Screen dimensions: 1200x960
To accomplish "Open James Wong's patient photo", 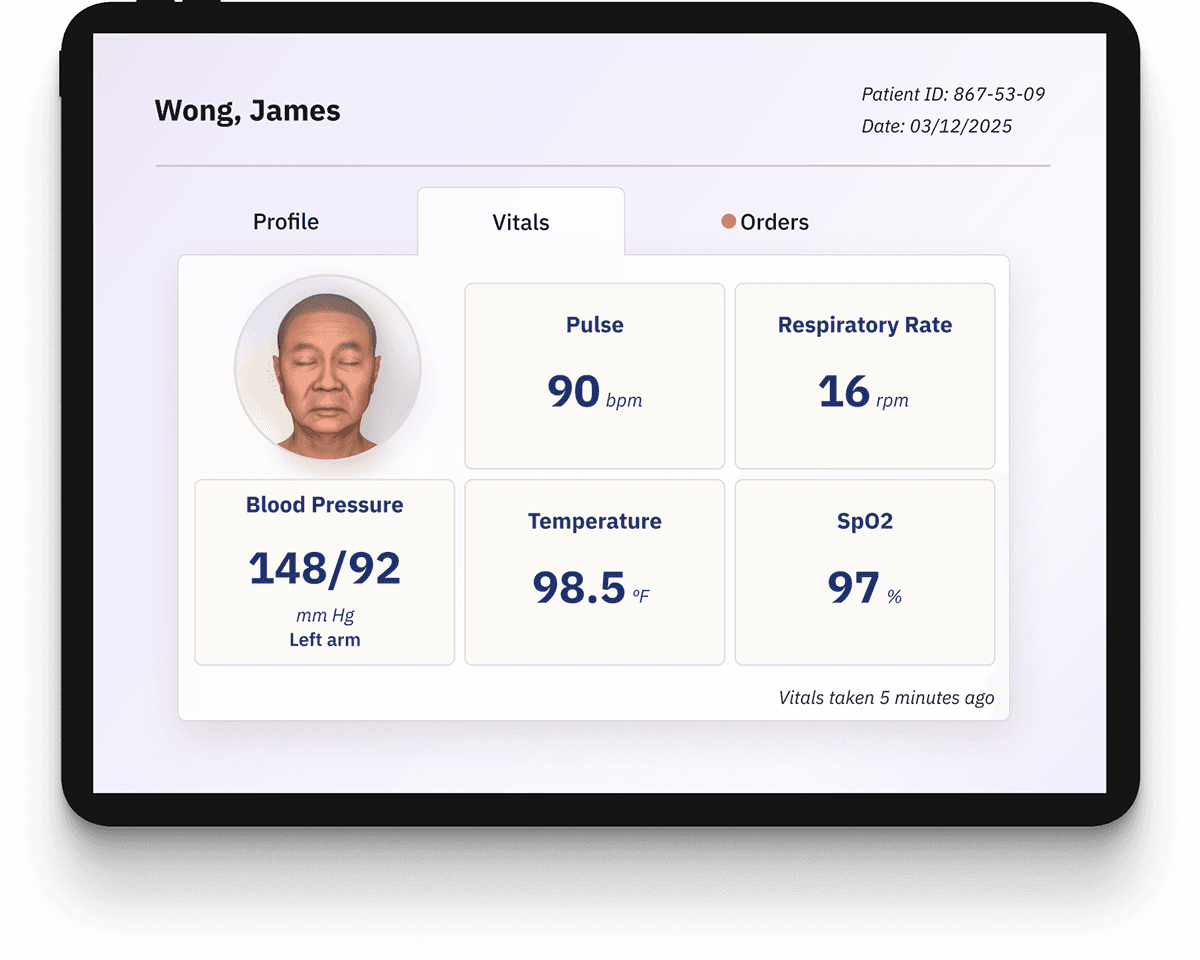I will click(x=327, y=367).
